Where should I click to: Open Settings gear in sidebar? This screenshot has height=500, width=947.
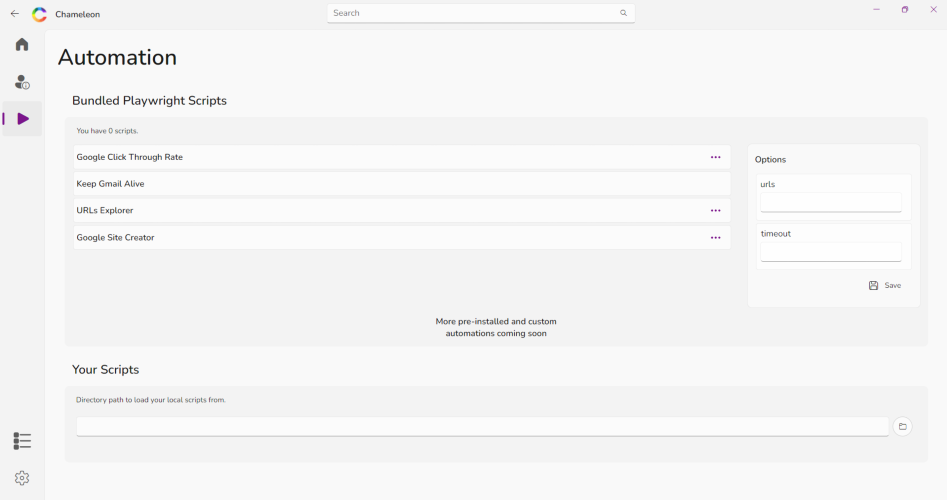pos(22,478)
